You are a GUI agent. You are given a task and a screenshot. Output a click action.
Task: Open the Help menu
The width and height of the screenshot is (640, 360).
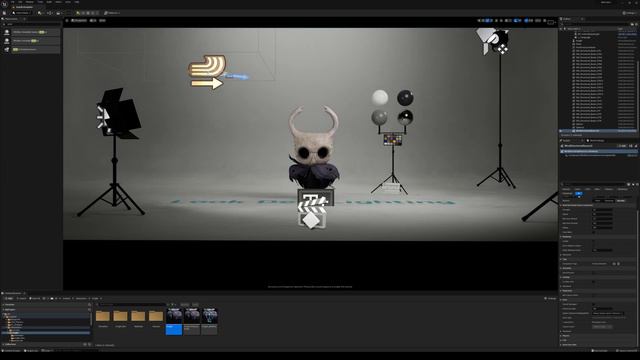click(77, 2)
